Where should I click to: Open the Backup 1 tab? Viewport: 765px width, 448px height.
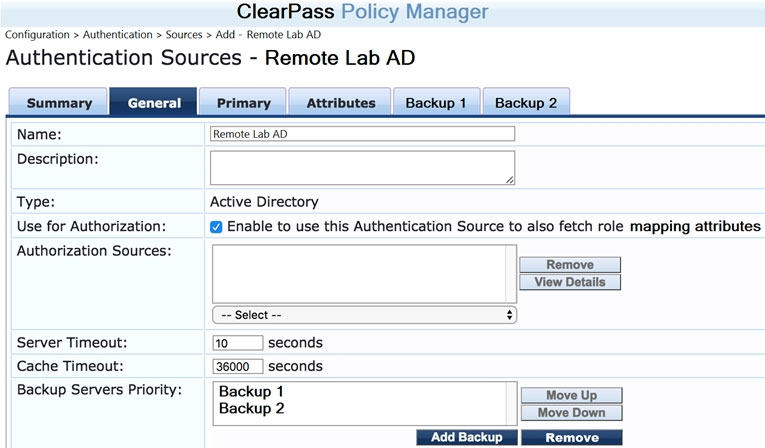pos(436,103)
